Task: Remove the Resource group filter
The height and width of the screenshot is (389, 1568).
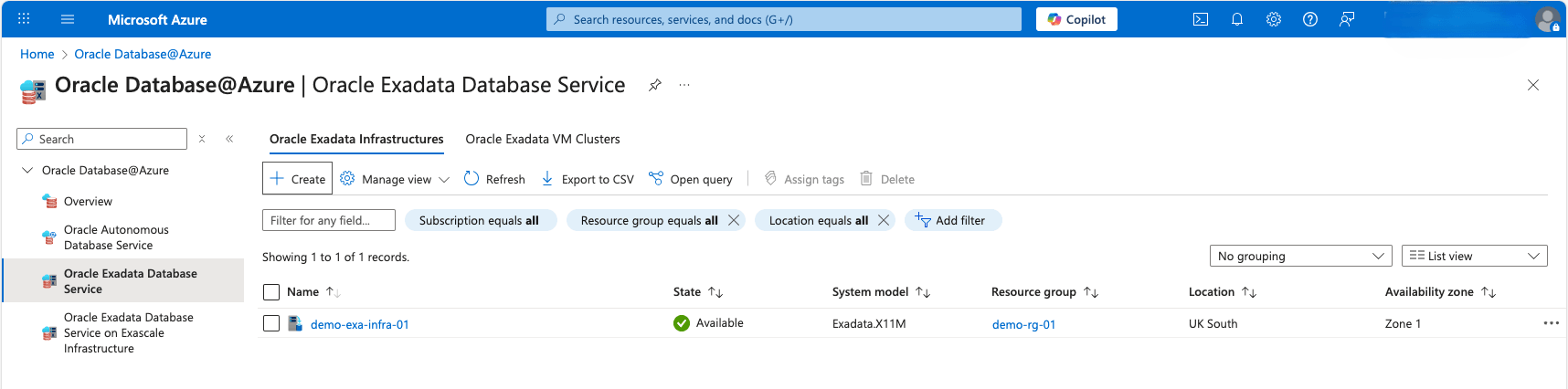Action: coord(734,220)
